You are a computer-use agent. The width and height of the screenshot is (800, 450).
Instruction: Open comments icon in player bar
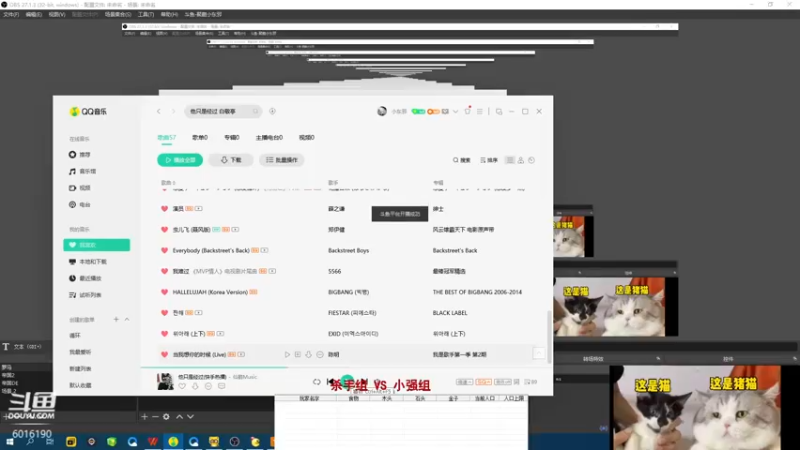[221, 386]
